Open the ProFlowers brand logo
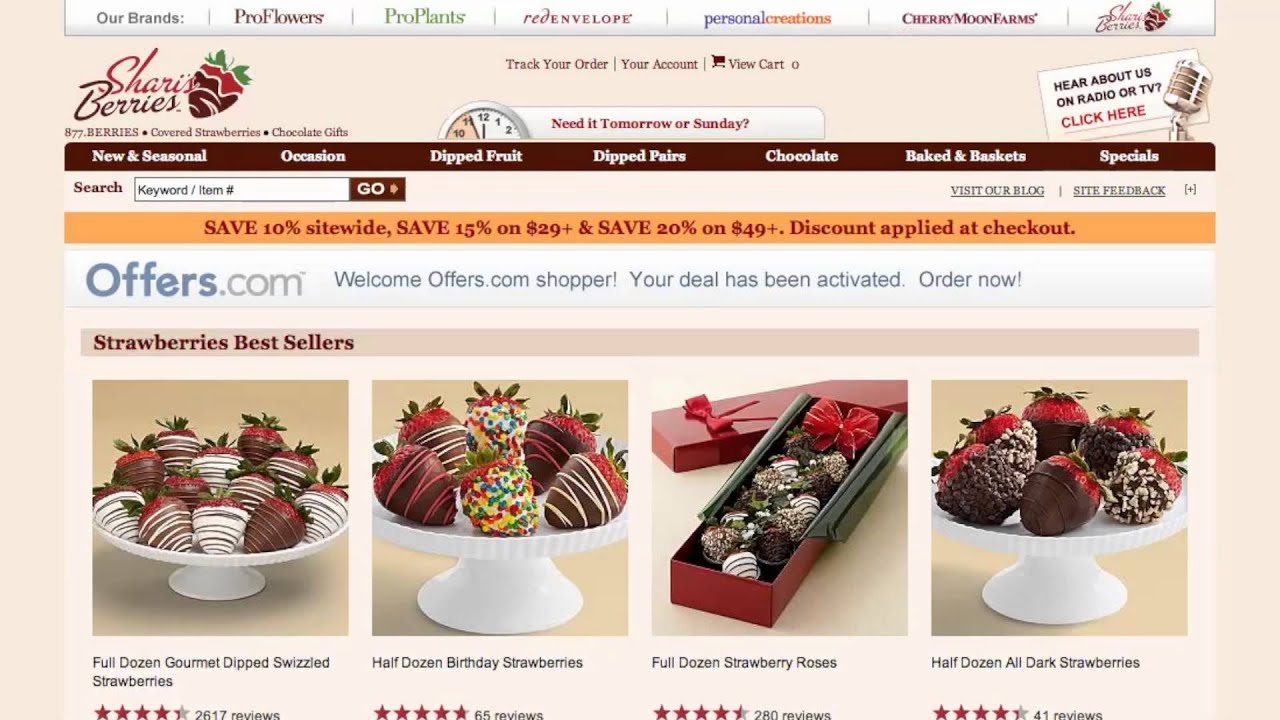 click(x=279, y=17)
